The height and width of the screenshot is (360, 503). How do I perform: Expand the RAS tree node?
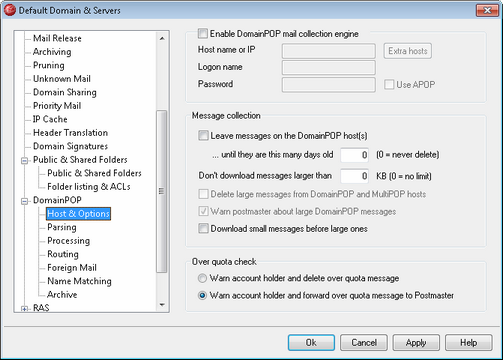point(24,309)
